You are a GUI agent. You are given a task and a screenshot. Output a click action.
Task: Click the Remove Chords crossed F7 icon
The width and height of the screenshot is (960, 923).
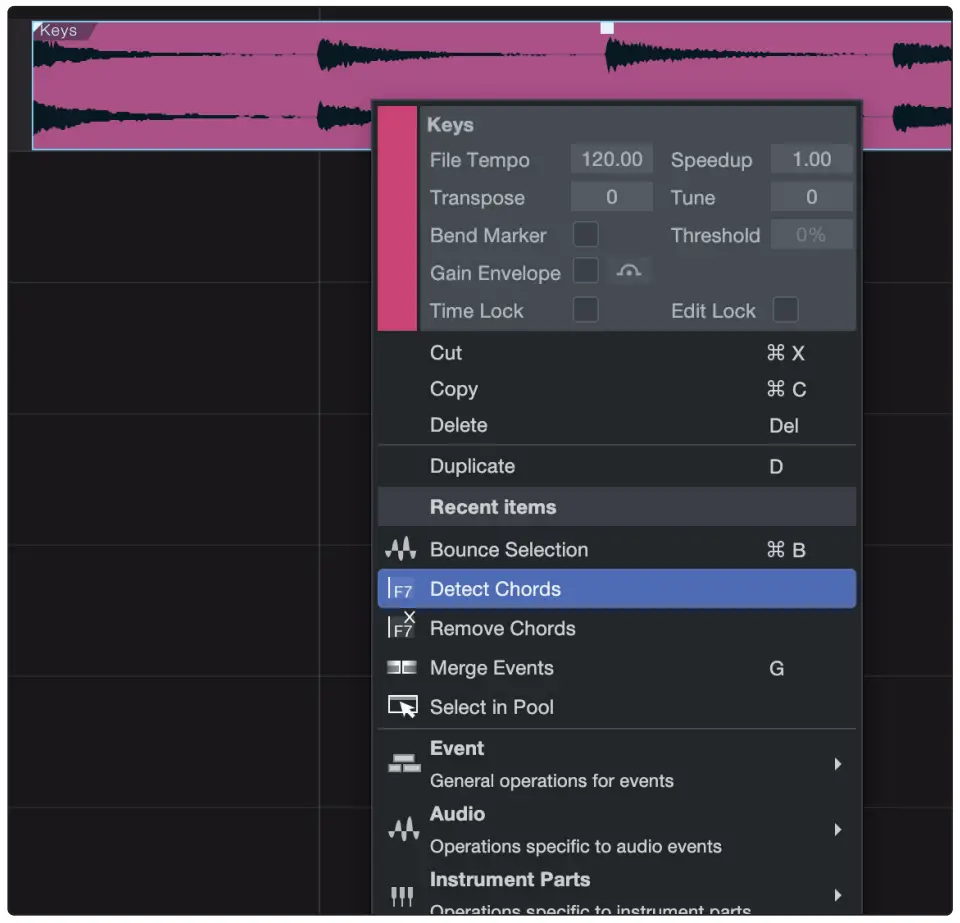(402, 626)
